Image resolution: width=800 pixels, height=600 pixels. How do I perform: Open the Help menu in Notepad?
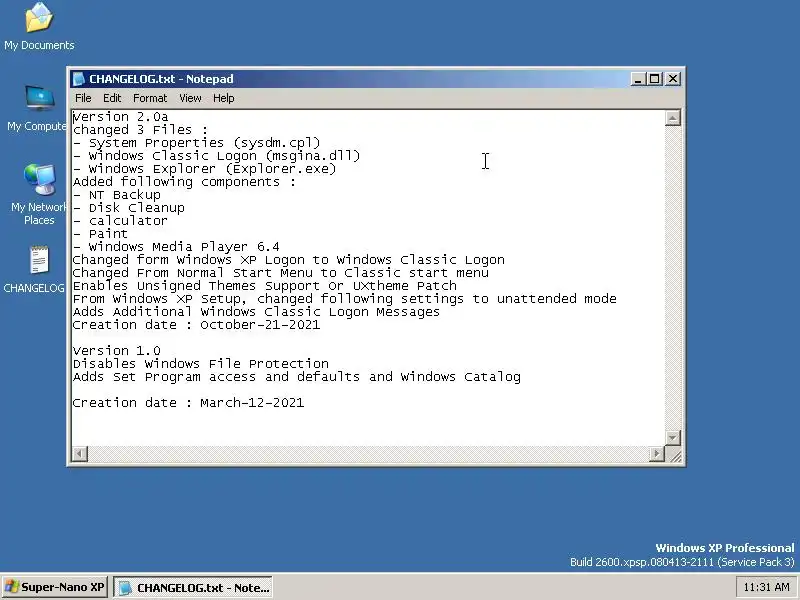[x=223, y=98]
